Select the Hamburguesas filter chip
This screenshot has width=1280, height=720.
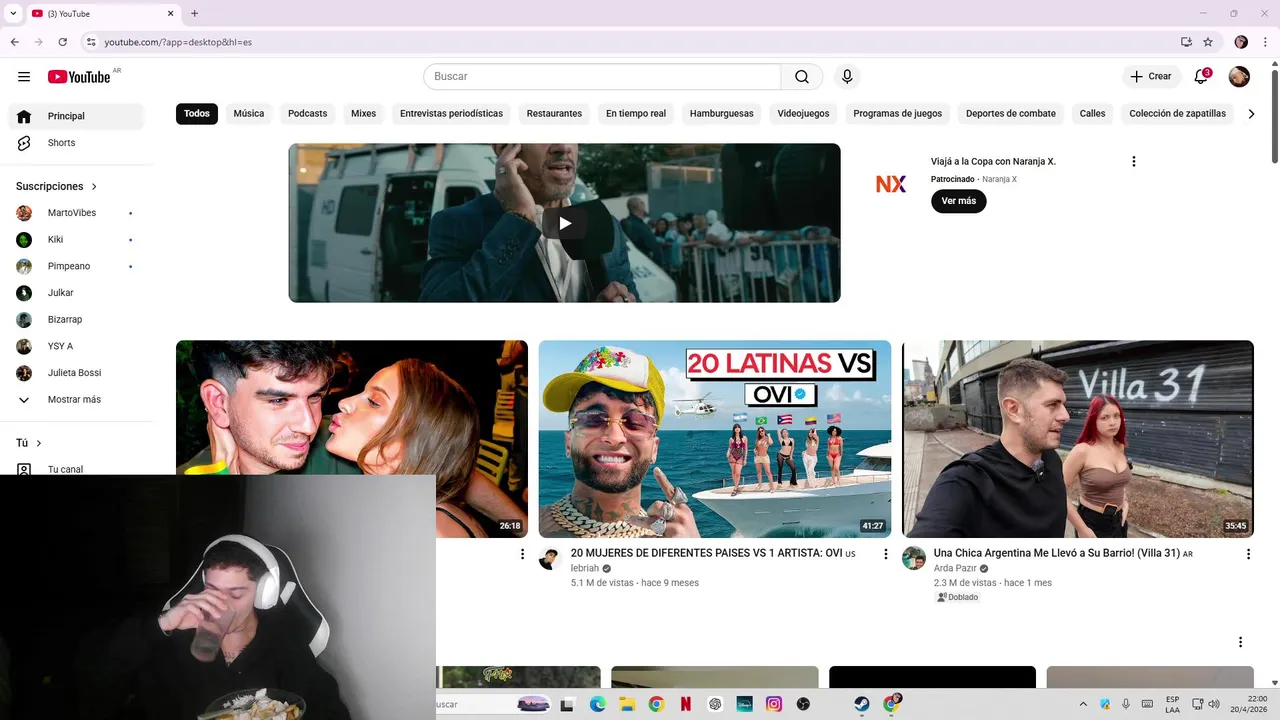click(x=721, y=113)
